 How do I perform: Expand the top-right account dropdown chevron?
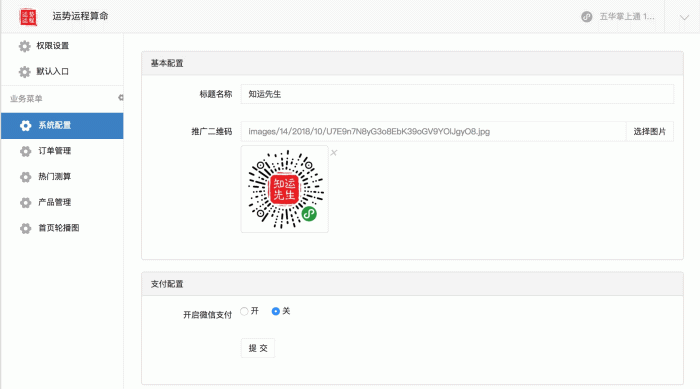[684, 18]
